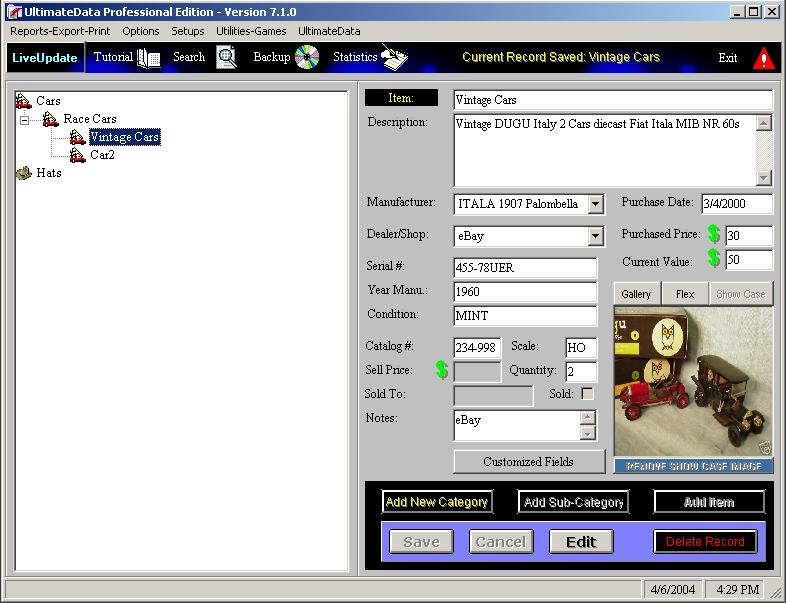Toggle the Sold checkbox
This screenshot has width=786, height=603.
click(x=587, y=394)
